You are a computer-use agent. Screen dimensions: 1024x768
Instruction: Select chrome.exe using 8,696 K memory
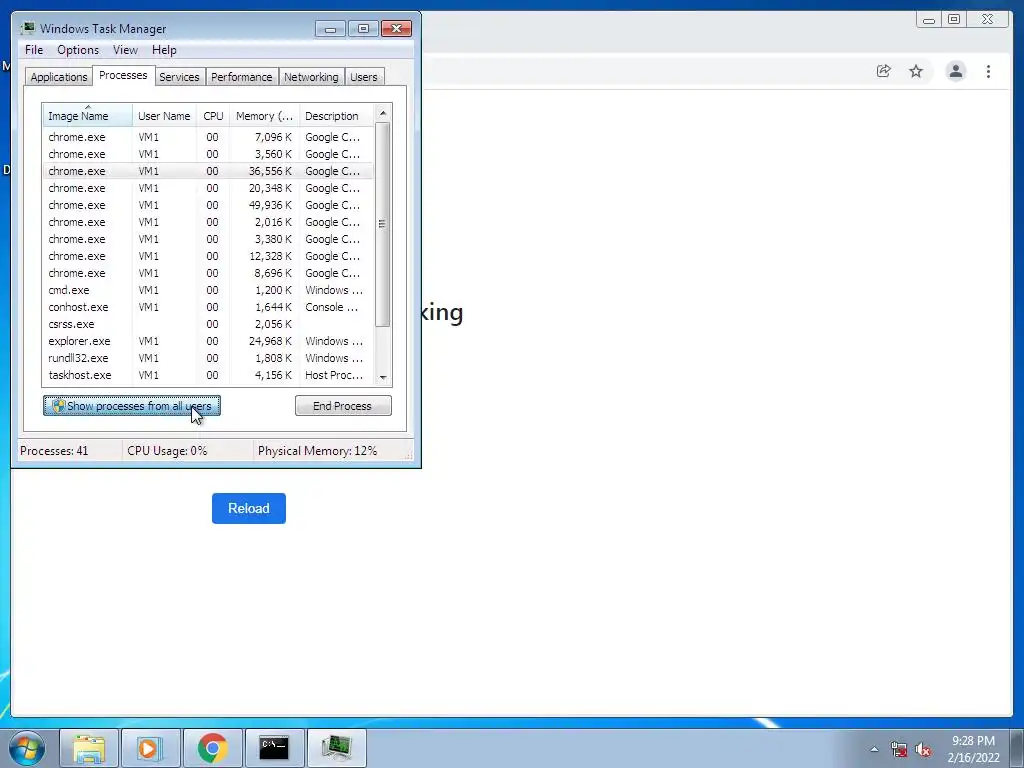[x=208, y=273]
